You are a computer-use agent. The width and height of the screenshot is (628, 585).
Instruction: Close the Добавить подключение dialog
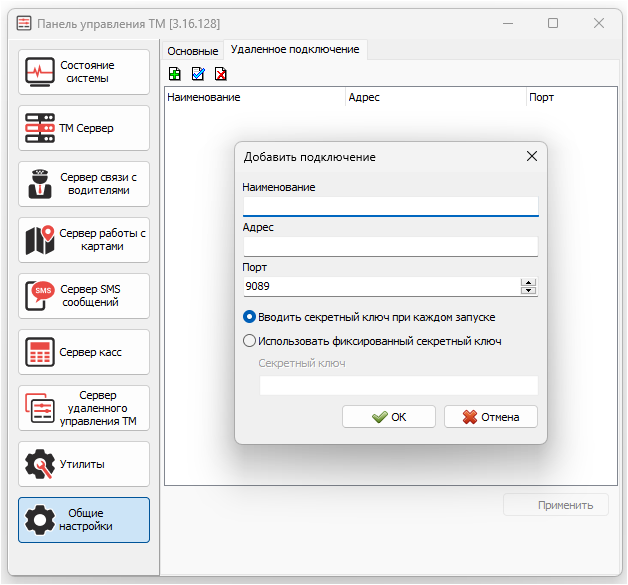[x=532, y=156]
